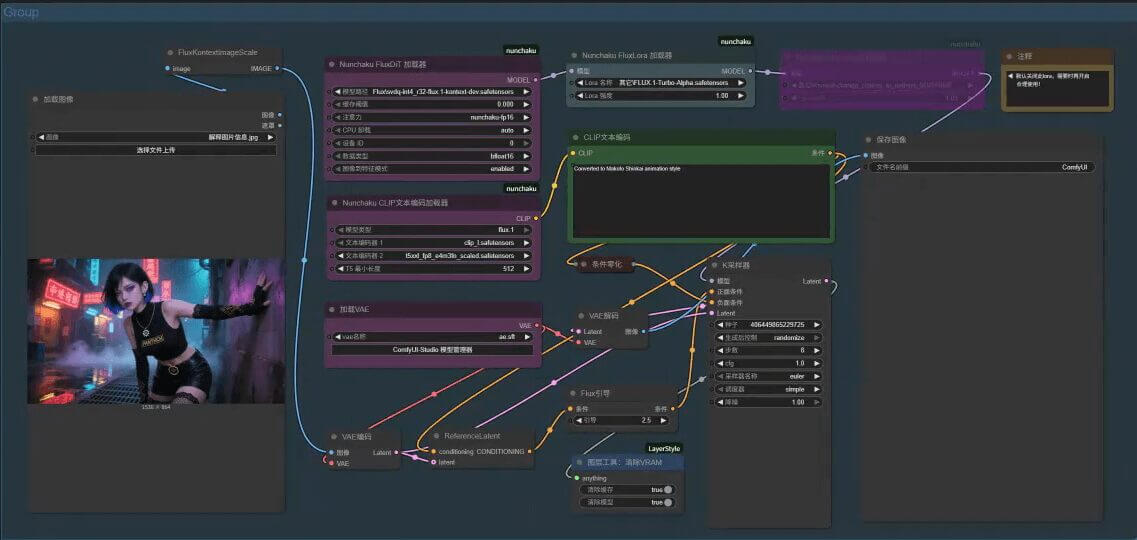The height and width of the screenshot is (540, 1137).
Task: Click the yellow CLIP input port on CLIP文本编码
Action: 572,153
